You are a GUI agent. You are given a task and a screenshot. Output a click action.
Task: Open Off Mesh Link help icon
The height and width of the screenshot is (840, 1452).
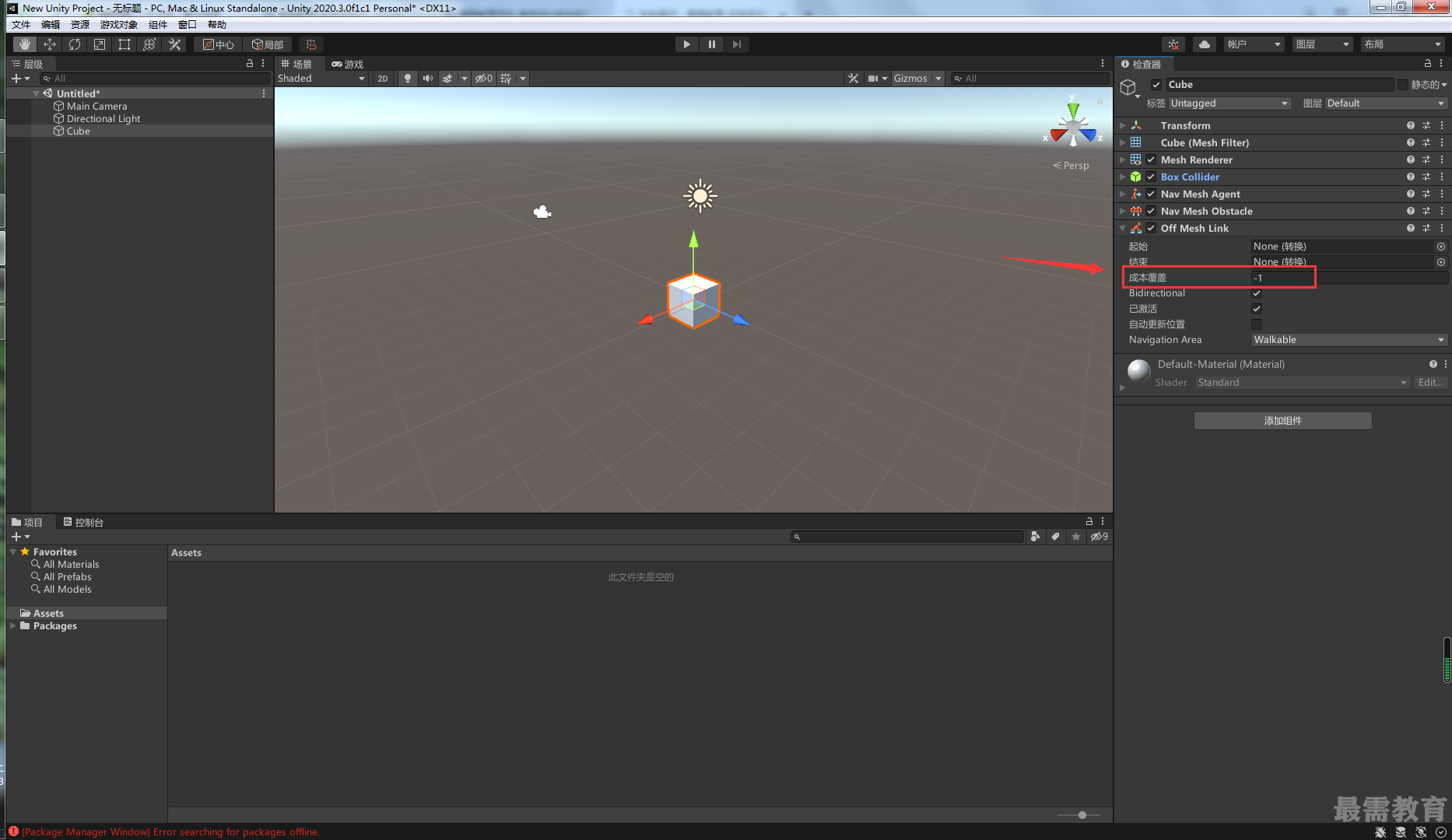click(1411, 229)
